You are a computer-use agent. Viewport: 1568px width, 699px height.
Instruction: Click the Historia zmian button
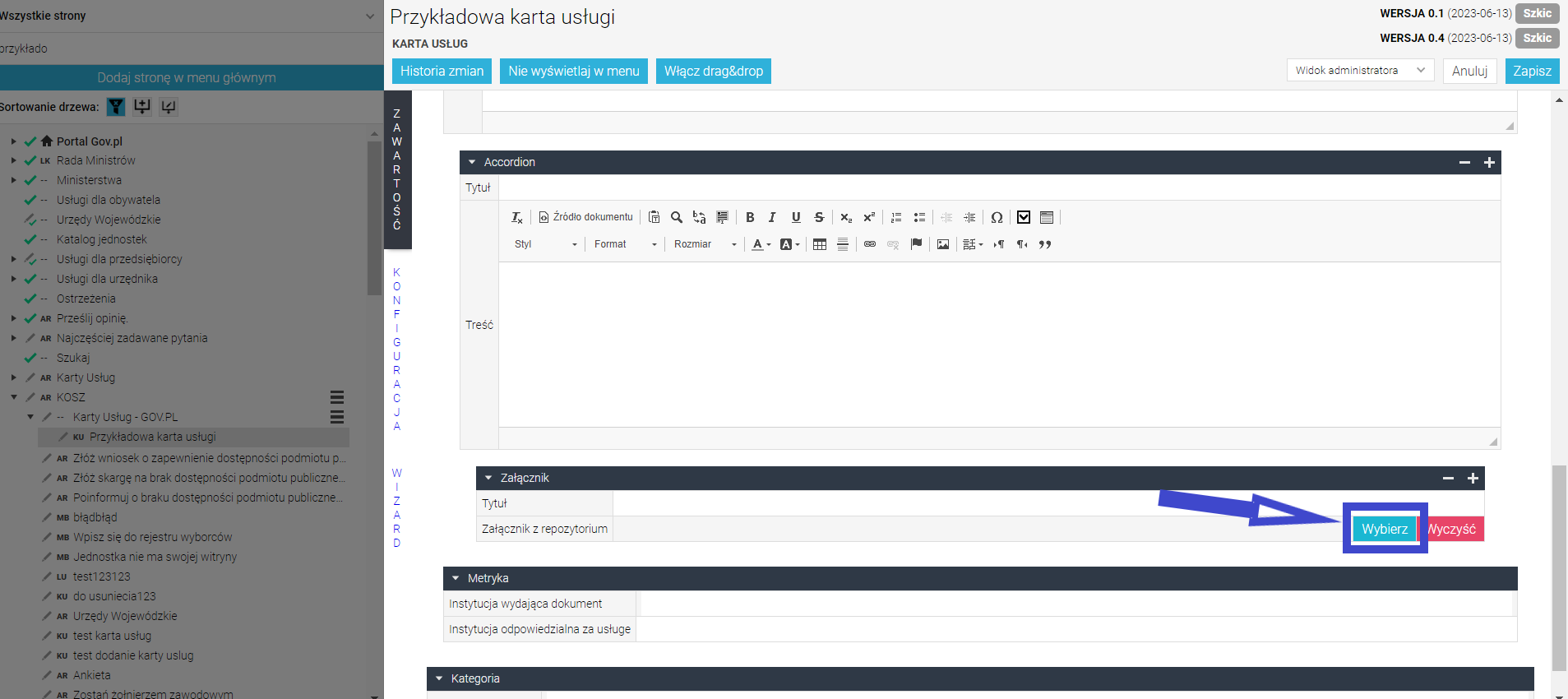[x=442, y=71]
